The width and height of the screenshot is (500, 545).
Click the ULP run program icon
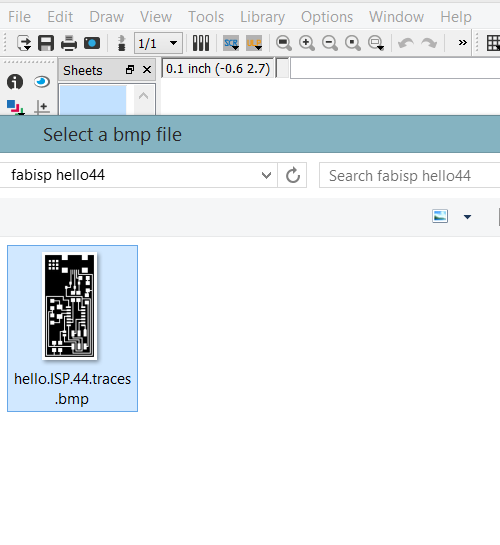254,43
